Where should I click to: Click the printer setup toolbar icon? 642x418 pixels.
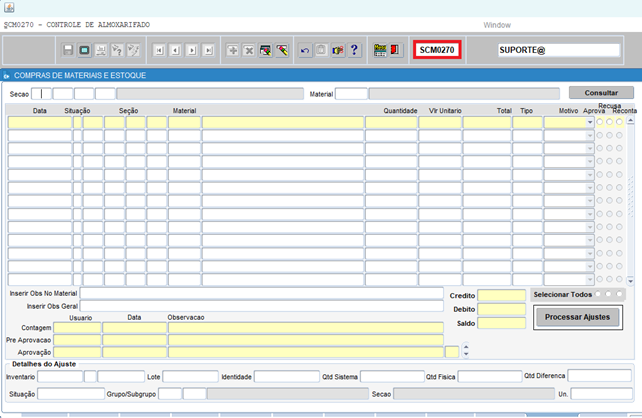point(101,50)
